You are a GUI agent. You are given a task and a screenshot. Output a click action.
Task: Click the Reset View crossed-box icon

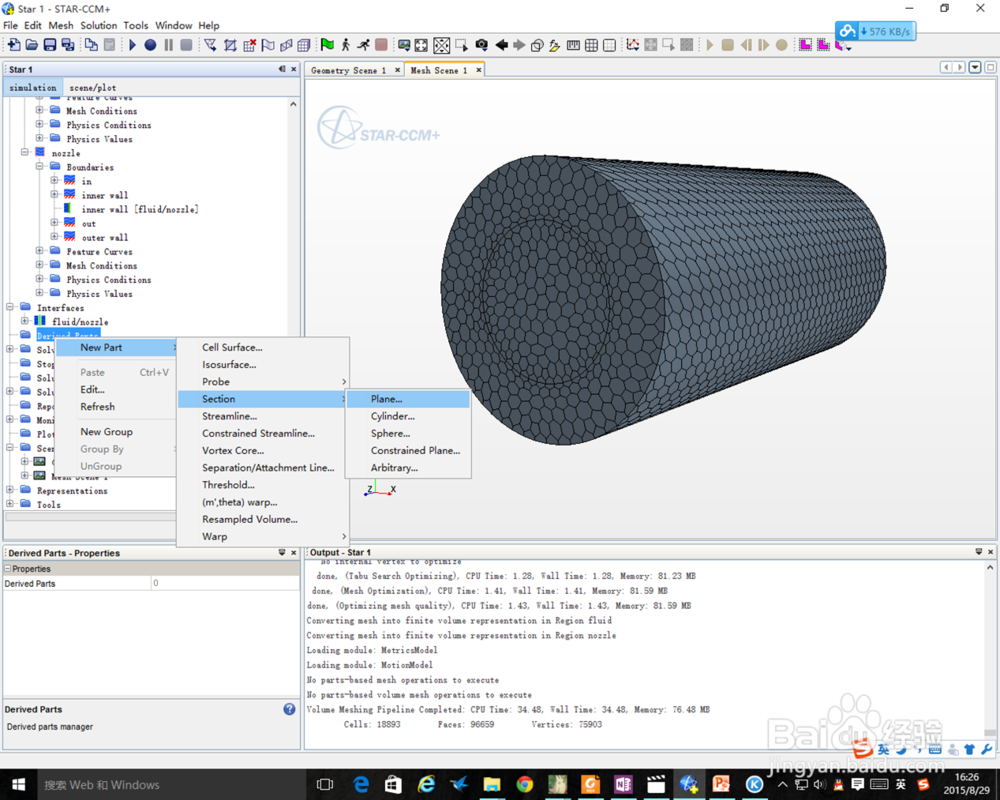[441, 45]
